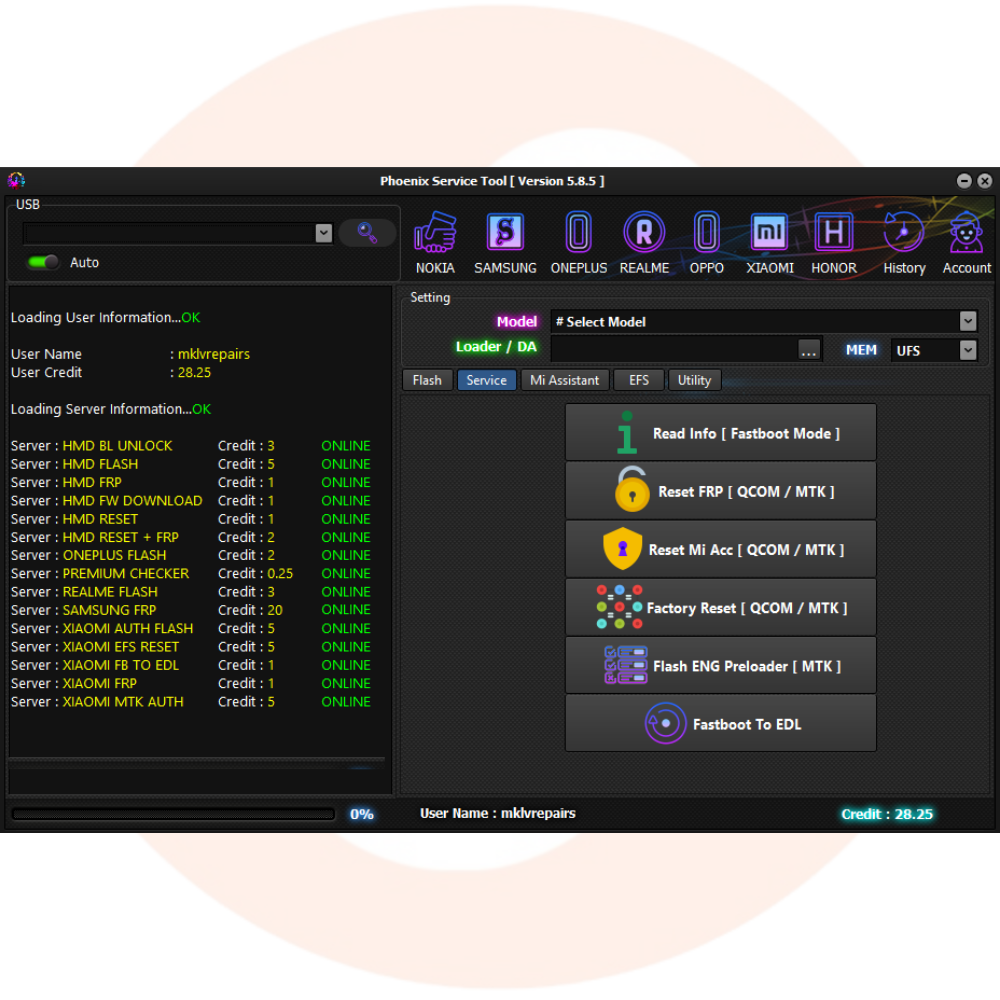Open the HONOR brand section
This screenshot has width=1000, height=1000.
[834, 243]
